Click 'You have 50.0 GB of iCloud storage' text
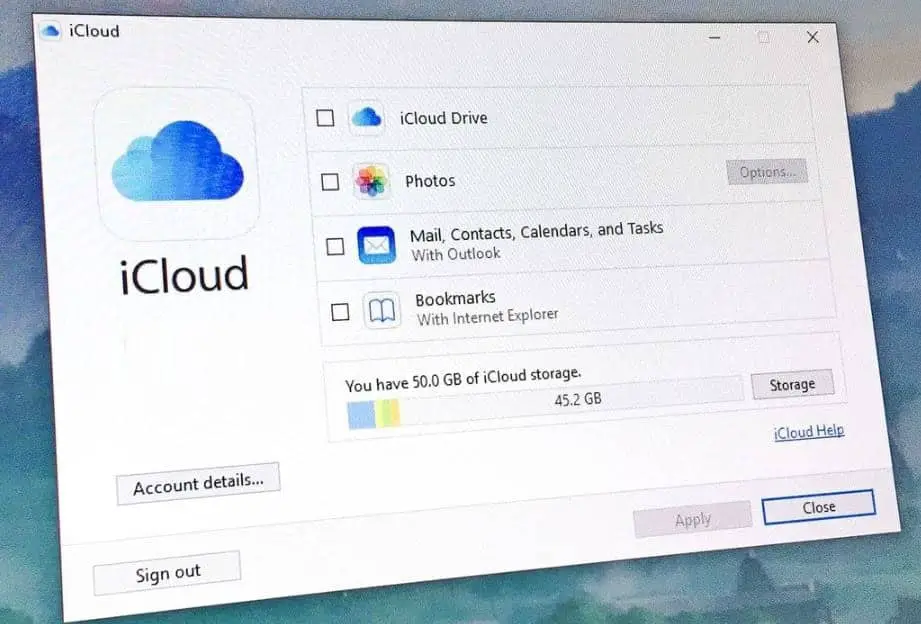This screenshot has width=921, height=624. (x=463, y=380)
